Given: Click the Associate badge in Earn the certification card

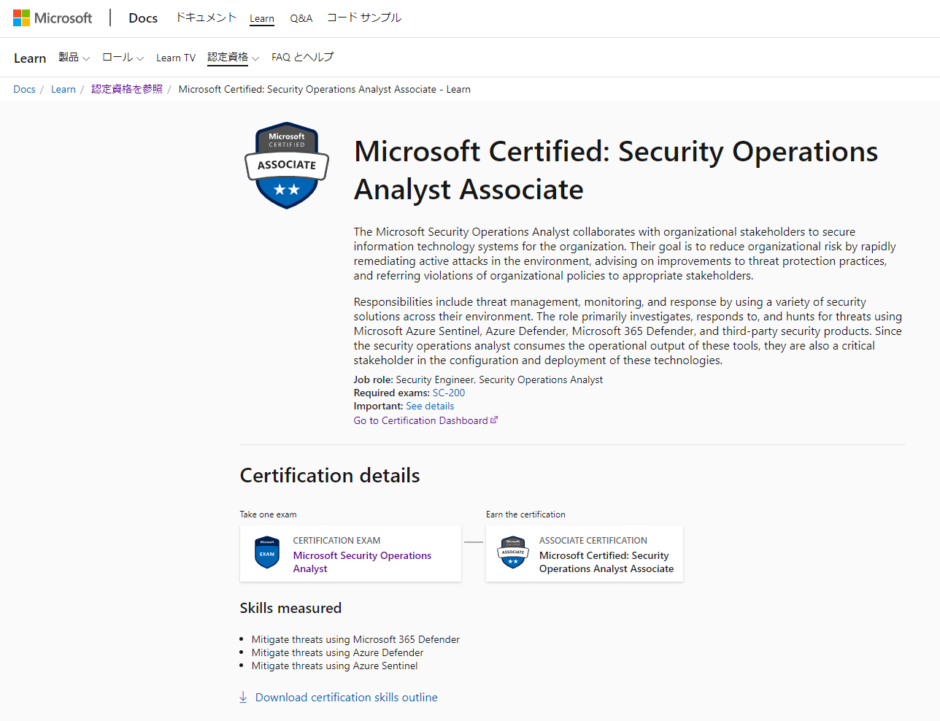Looking at the screenshot, I should point(512,553).
